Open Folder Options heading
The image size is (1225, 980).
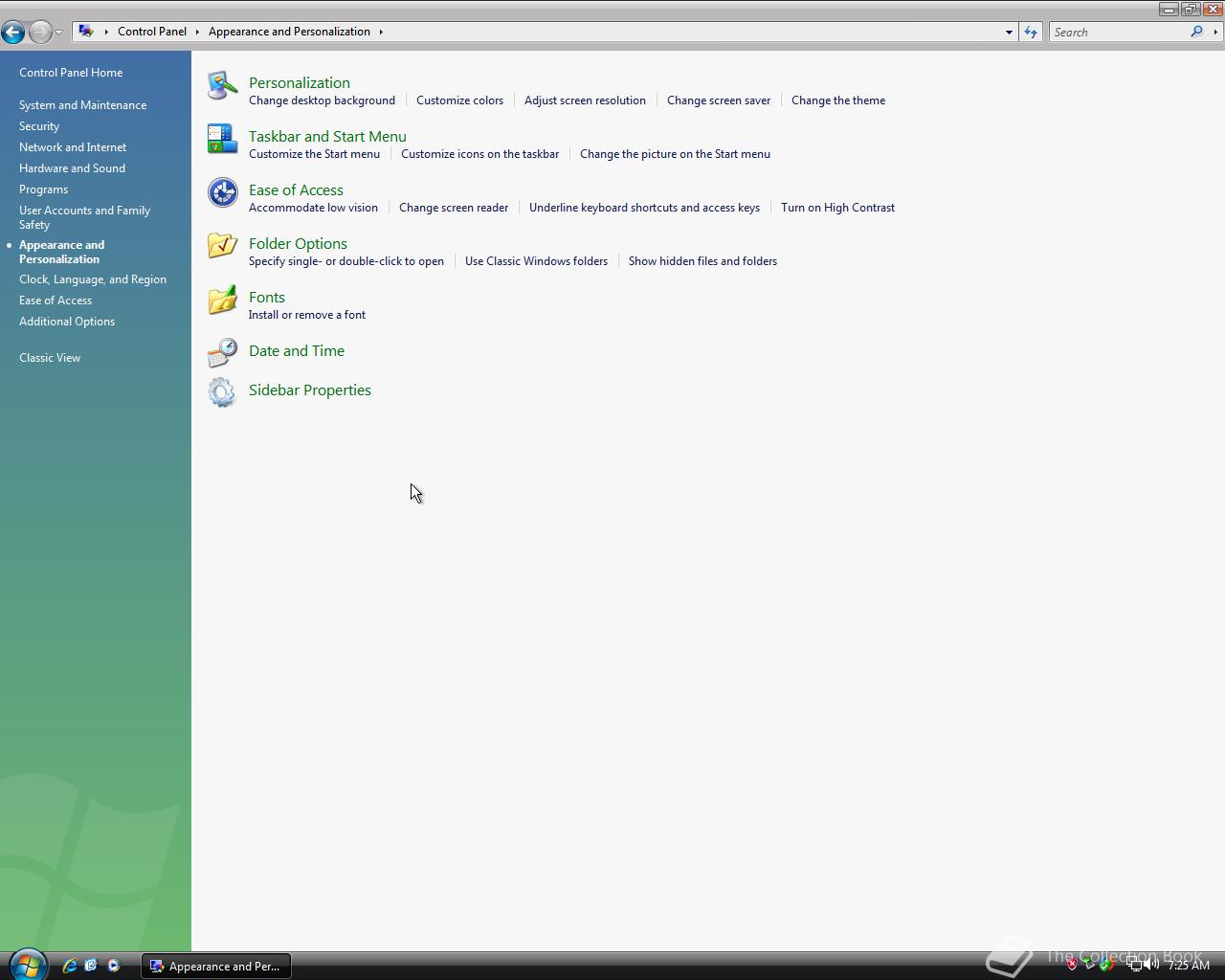[298, 244]
